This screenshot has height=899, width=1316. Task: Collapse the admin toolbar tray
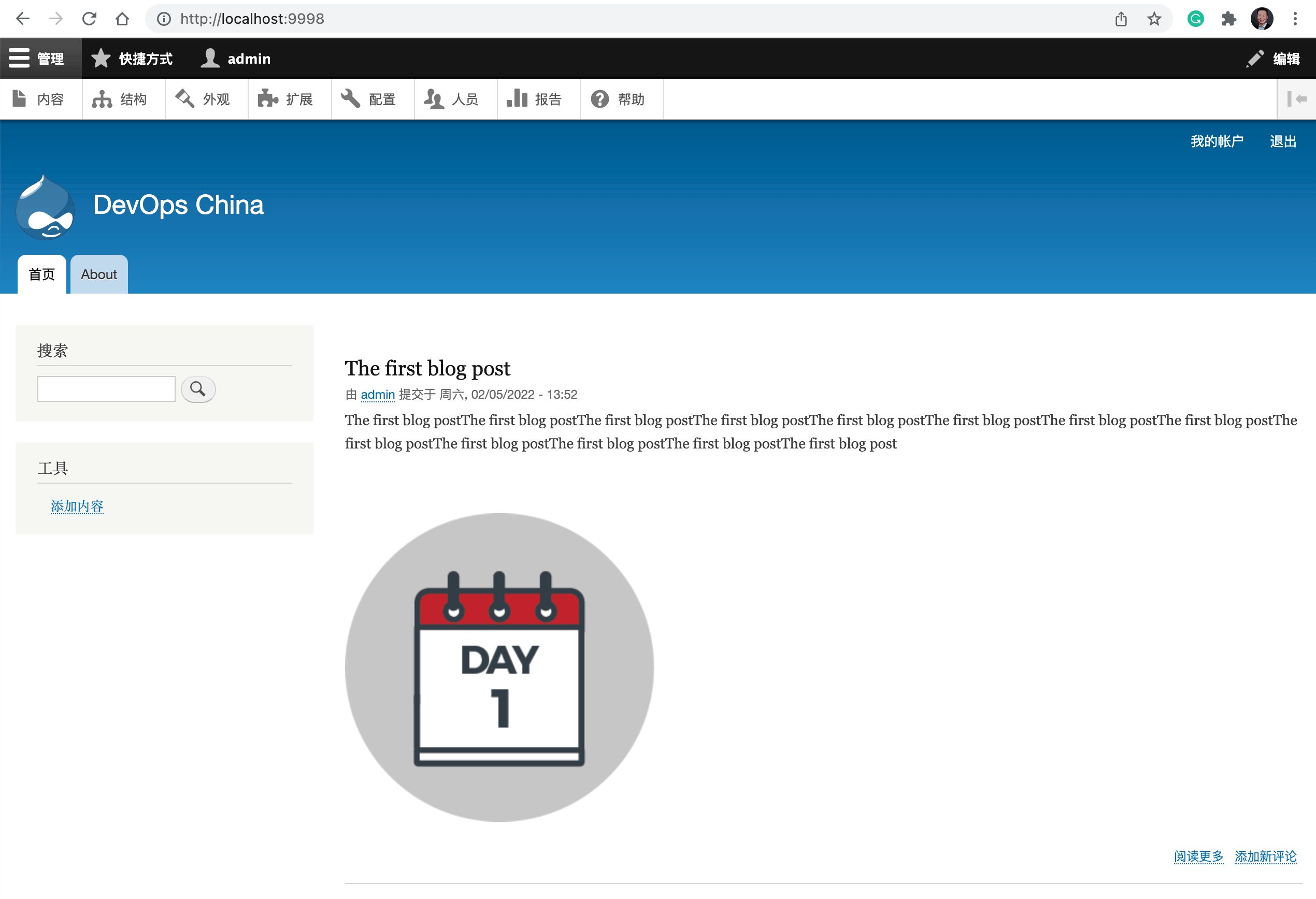click(1297, 98)
